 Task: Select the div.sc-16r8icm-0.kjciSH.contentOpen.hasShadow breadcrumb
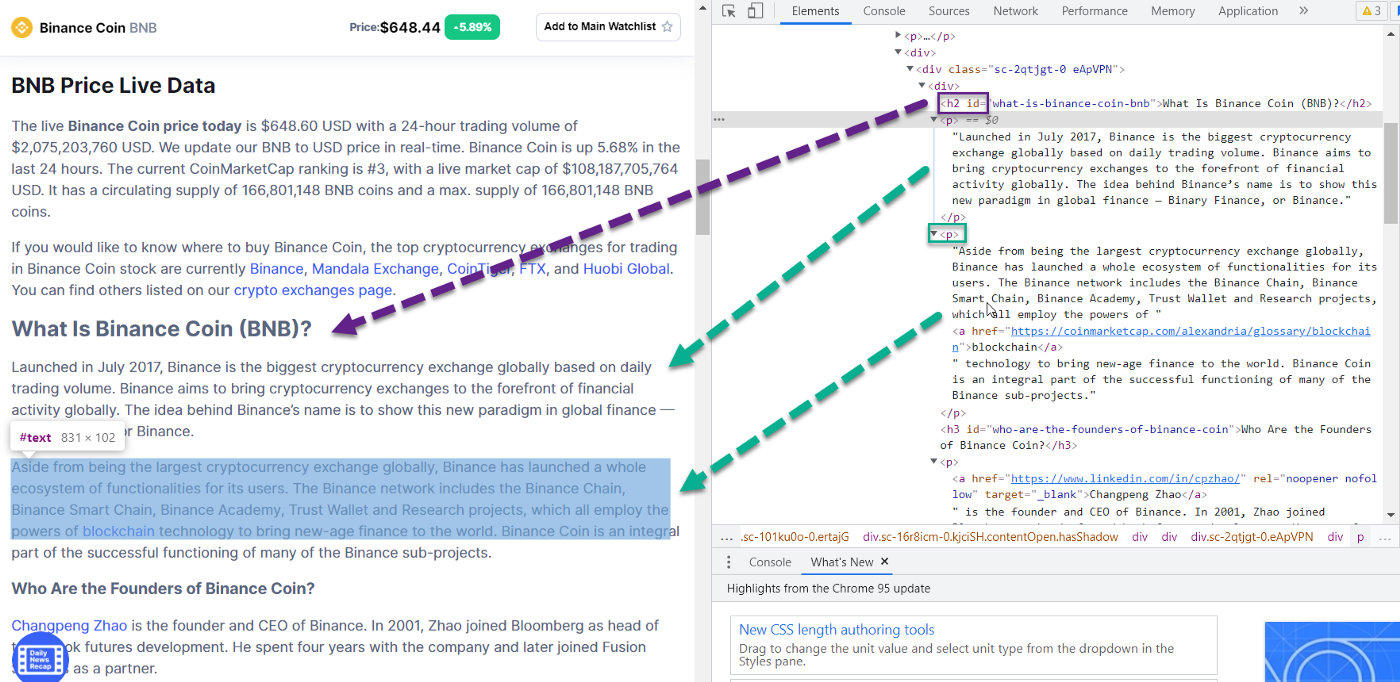pyautogui.click(x=990, y=537)
